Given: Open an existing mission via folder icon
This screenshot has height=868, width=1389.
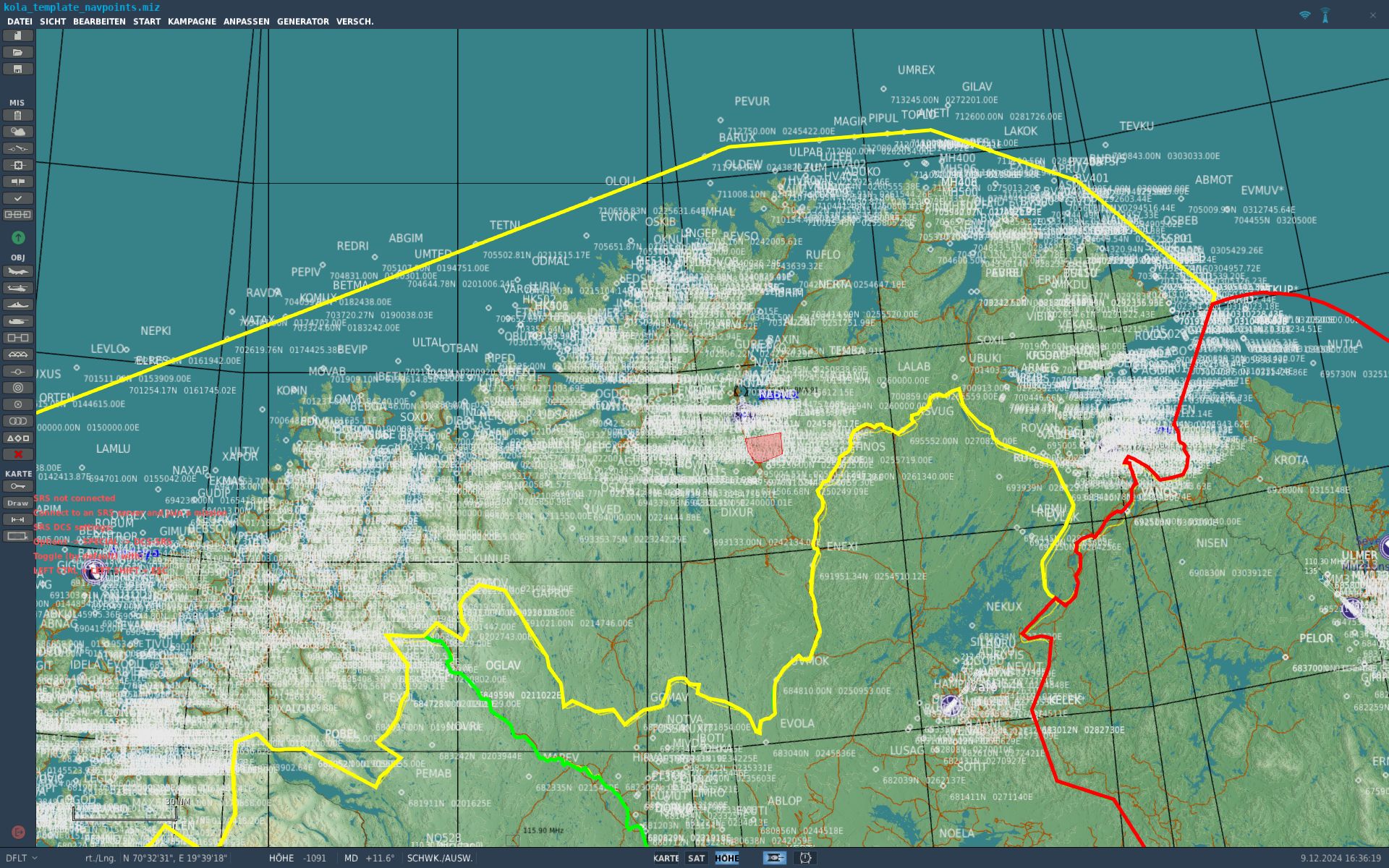Looking at the screenshot, I should tap(17, 51).
